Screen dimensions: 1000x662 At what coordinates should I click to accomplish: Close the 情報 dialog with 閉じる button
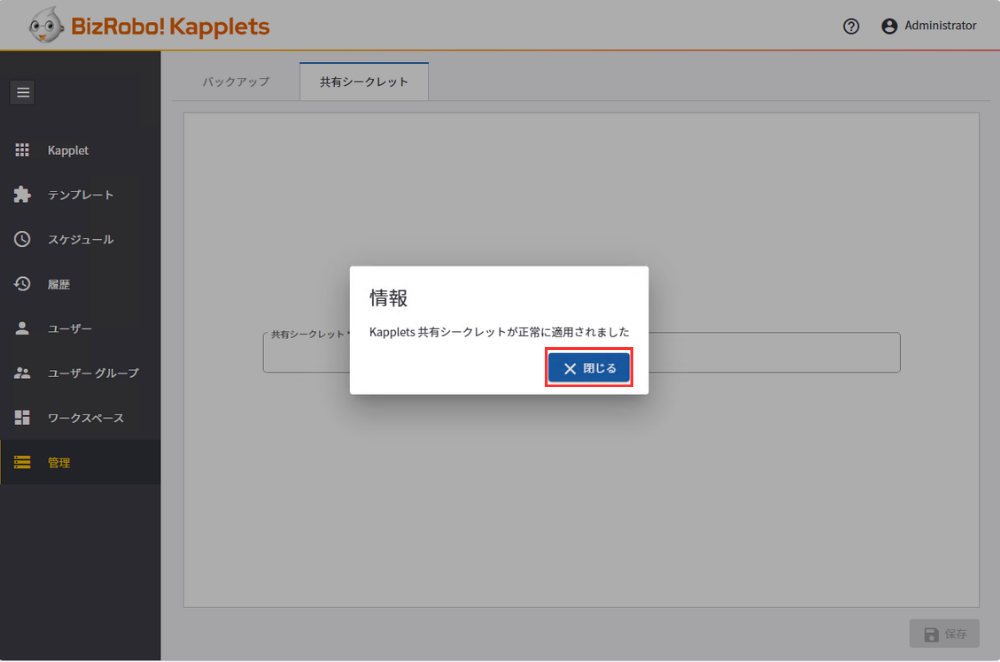point(589,368)
